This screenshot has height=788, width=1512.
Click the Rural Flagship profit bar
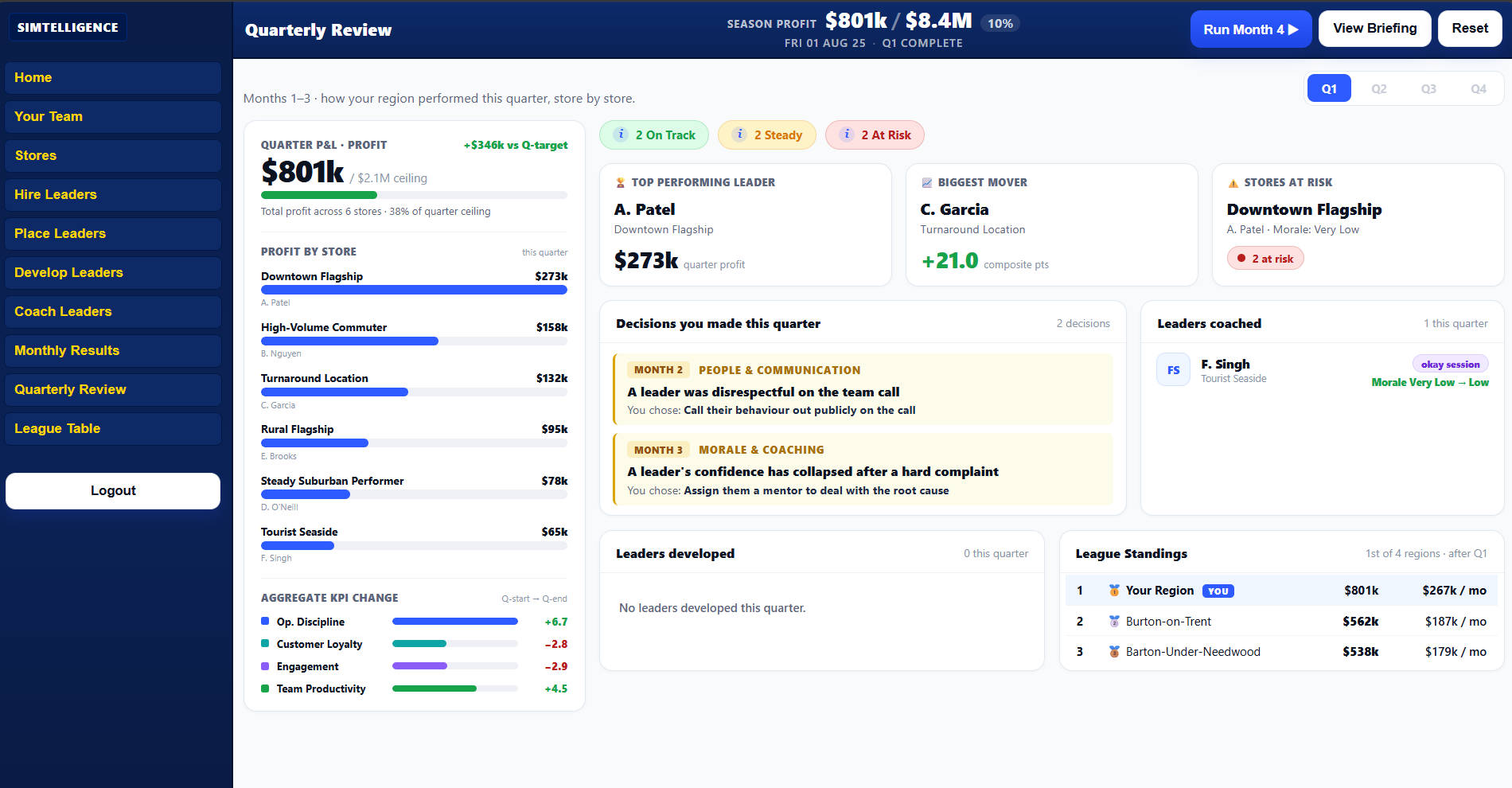[414, 443]
